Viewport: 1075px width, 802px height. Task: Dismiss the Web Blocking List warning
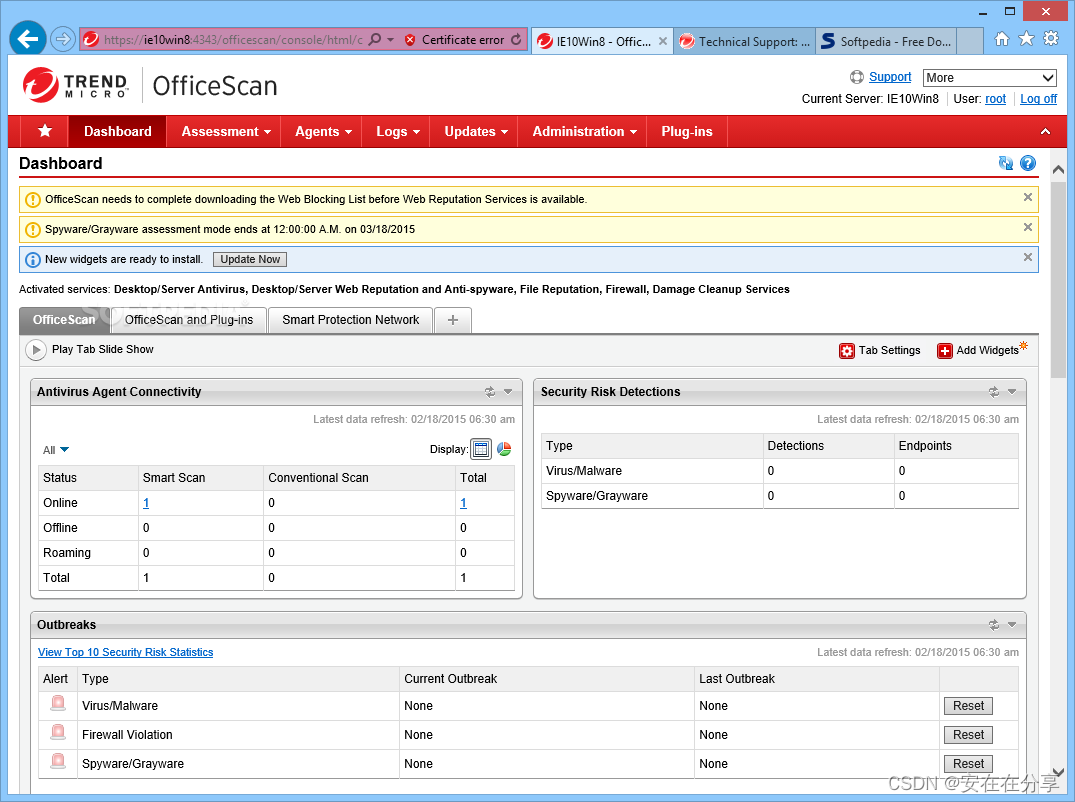tap(1028, 197)
